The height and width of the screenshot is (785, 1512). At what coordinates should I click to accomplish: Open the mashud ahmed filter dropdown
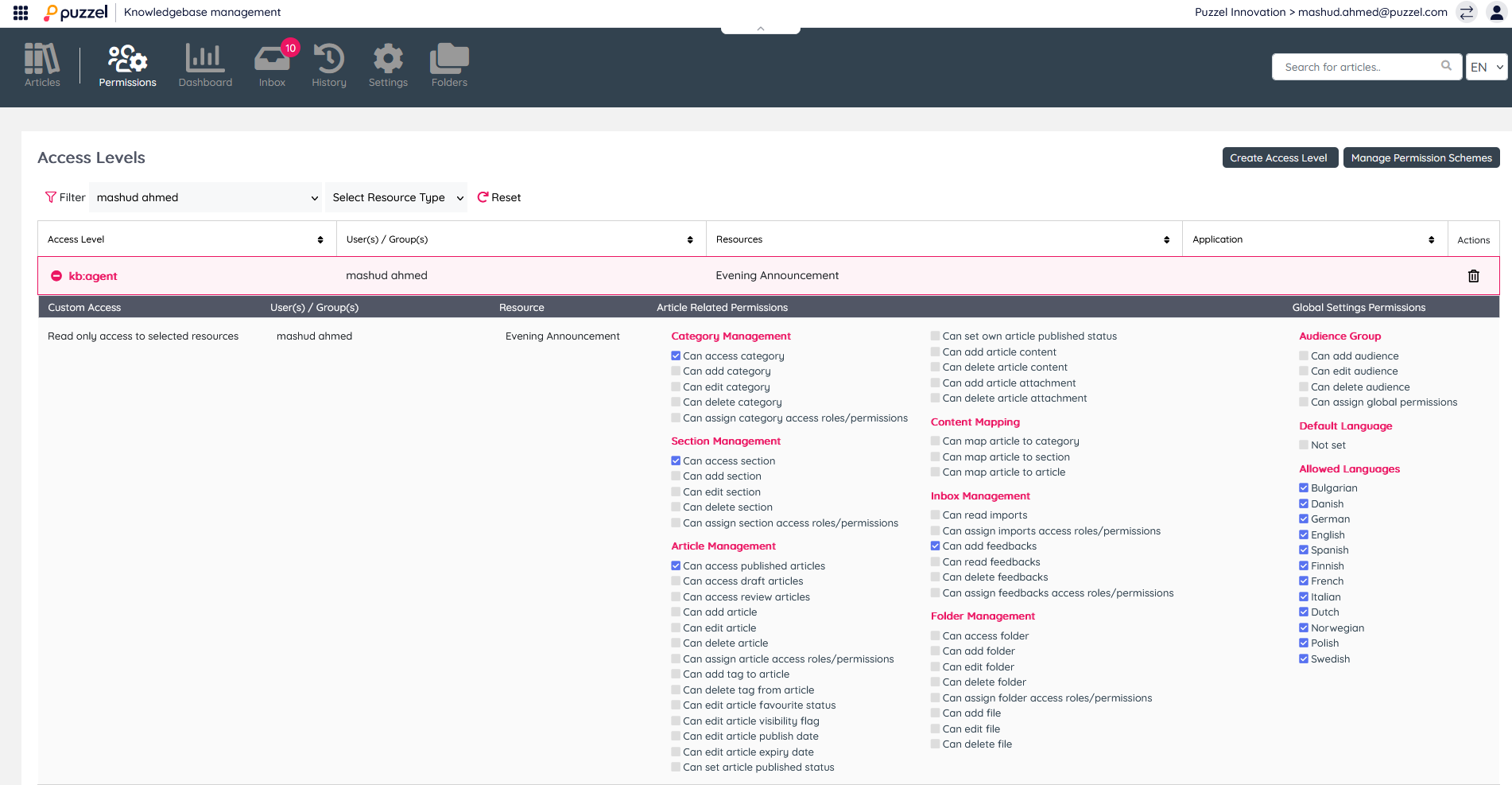(206, 198)
